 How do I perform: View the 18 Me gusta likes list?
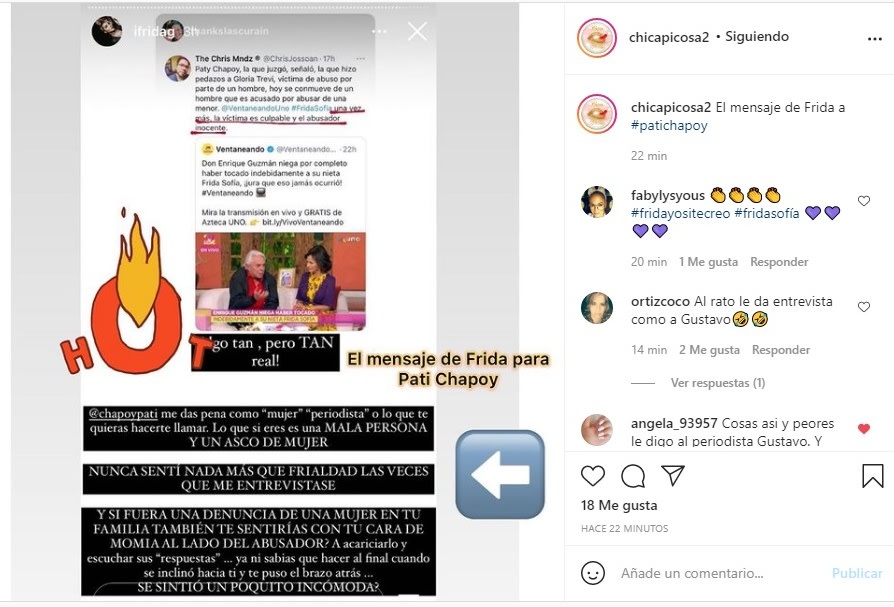(x=619, y=505)
